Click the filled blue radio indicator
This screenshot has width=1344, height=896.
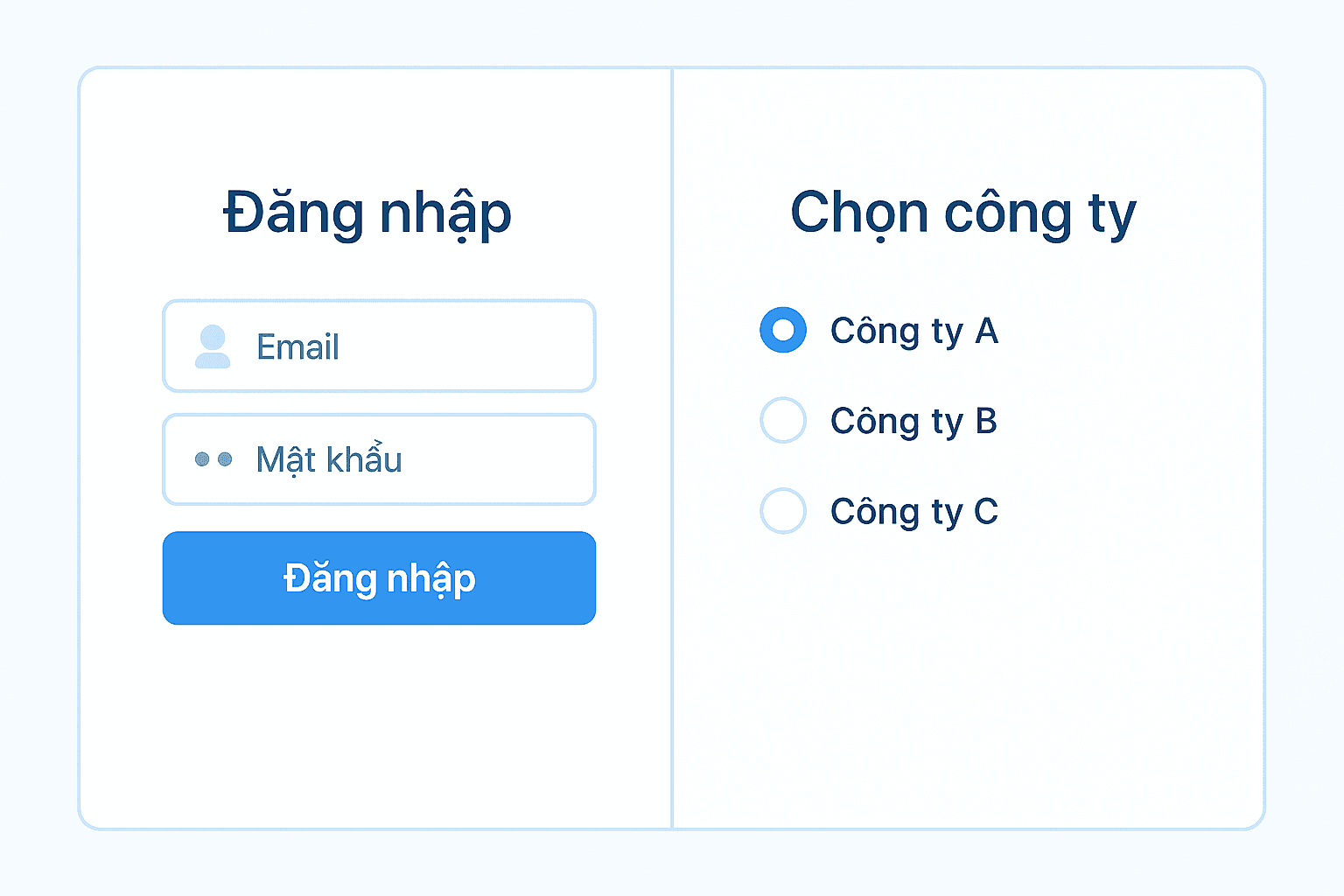[782, 331]
